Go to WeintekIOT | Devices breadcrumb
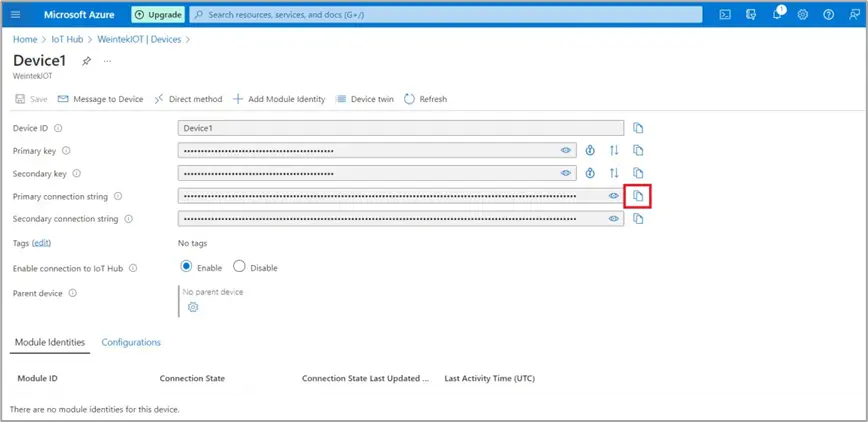This screenshot has width=868, height=422. [x=139, y=39]
